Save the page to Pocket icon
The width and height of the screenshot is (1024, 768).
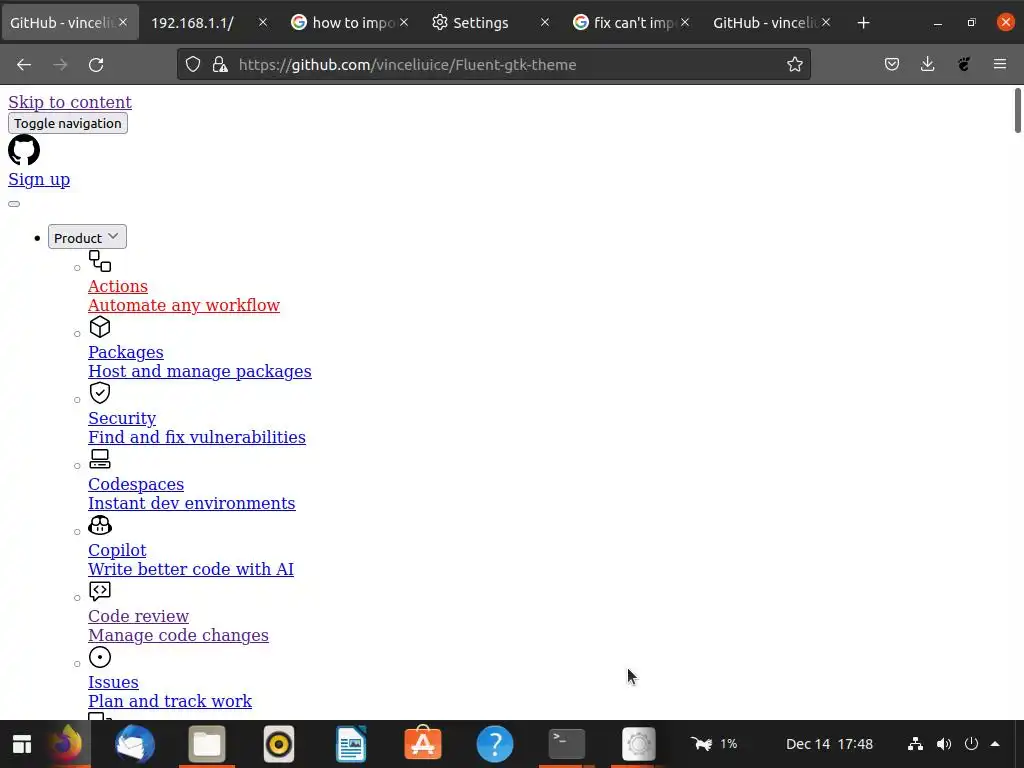892,64
